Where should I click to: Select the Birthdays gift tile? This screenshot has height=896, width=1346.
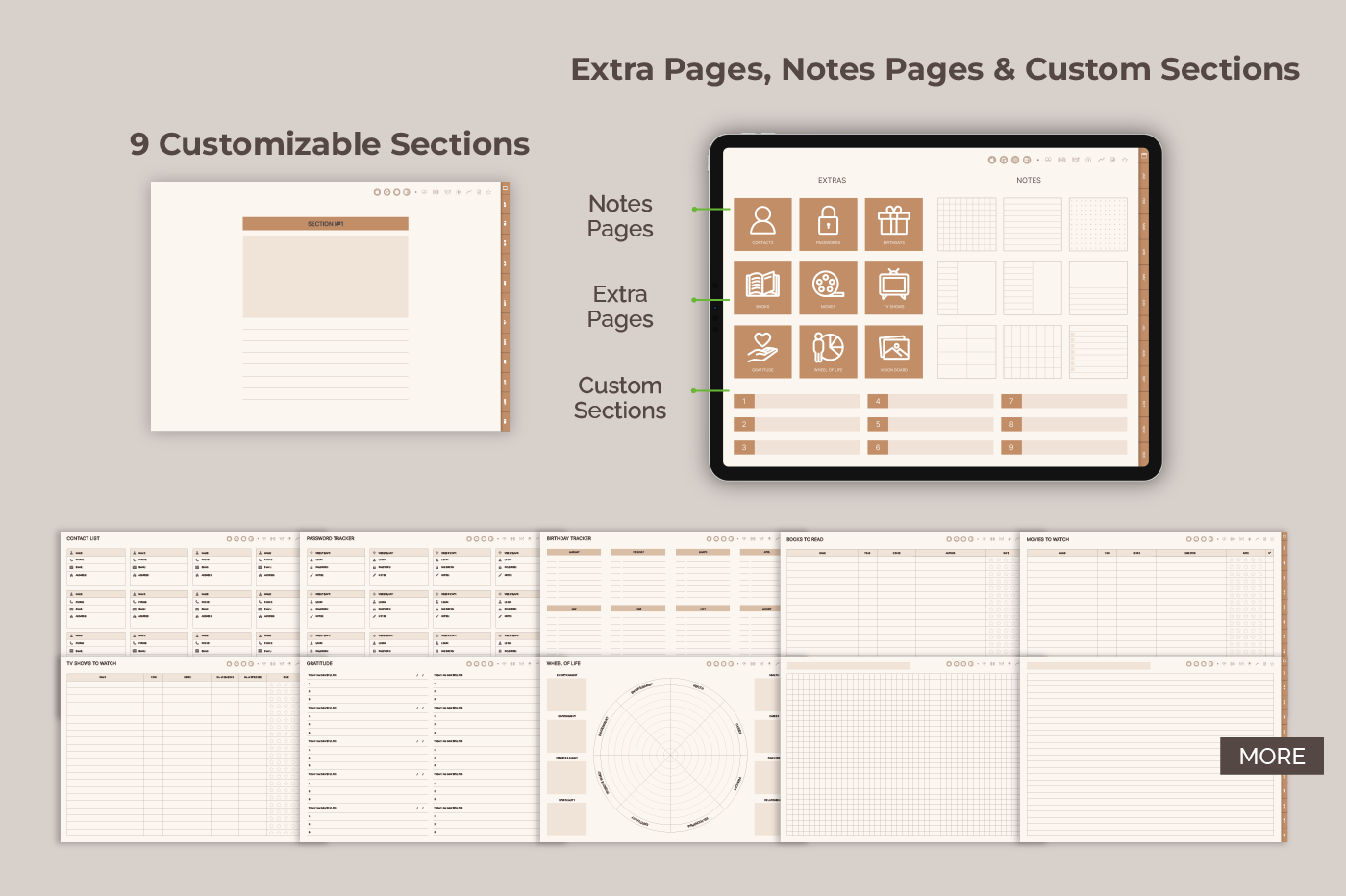tap(893, 224)
